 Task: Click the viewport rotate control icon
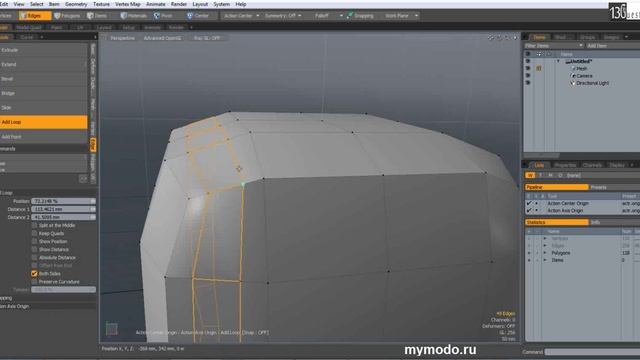click(x=499, y=38)
